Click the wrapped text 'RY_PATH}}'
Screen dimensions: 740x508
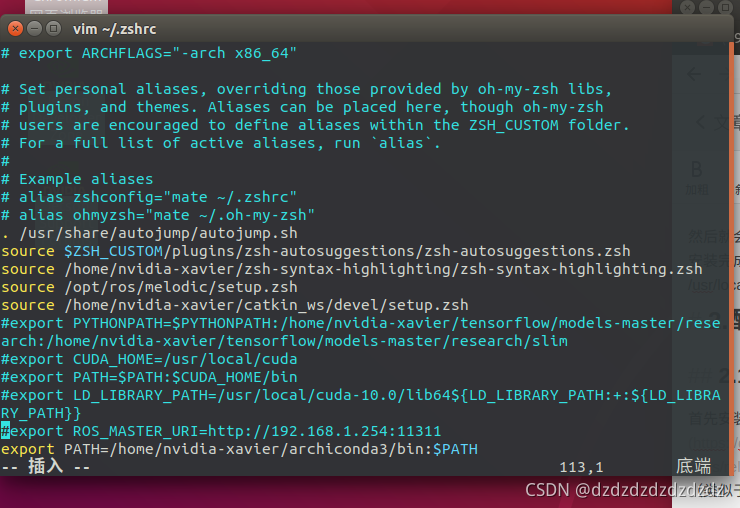[41, 413]
